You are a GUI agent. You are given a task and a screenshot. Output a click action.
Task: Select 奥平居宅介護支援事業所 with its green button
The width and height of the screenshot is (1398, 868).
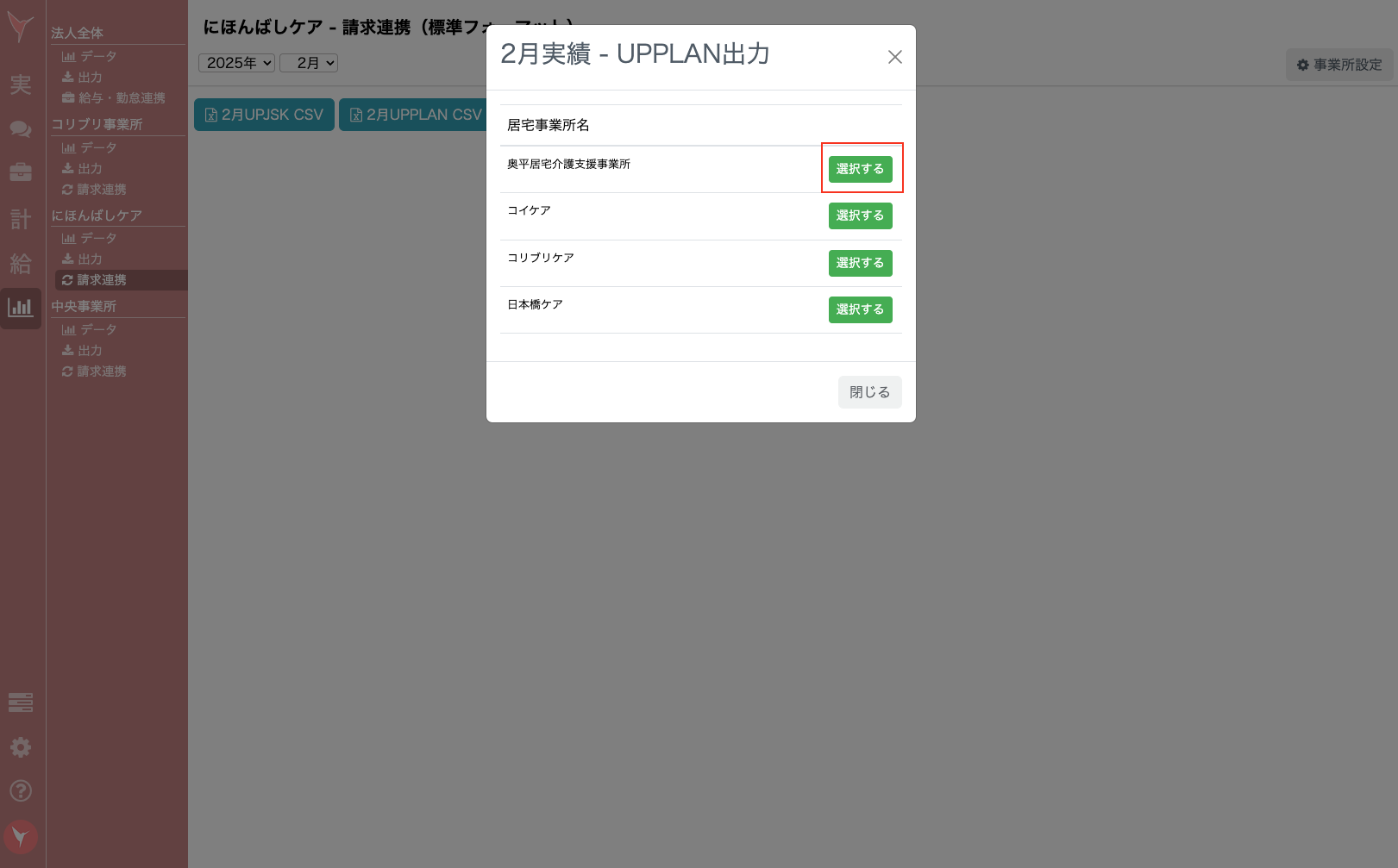click(860, 169)
